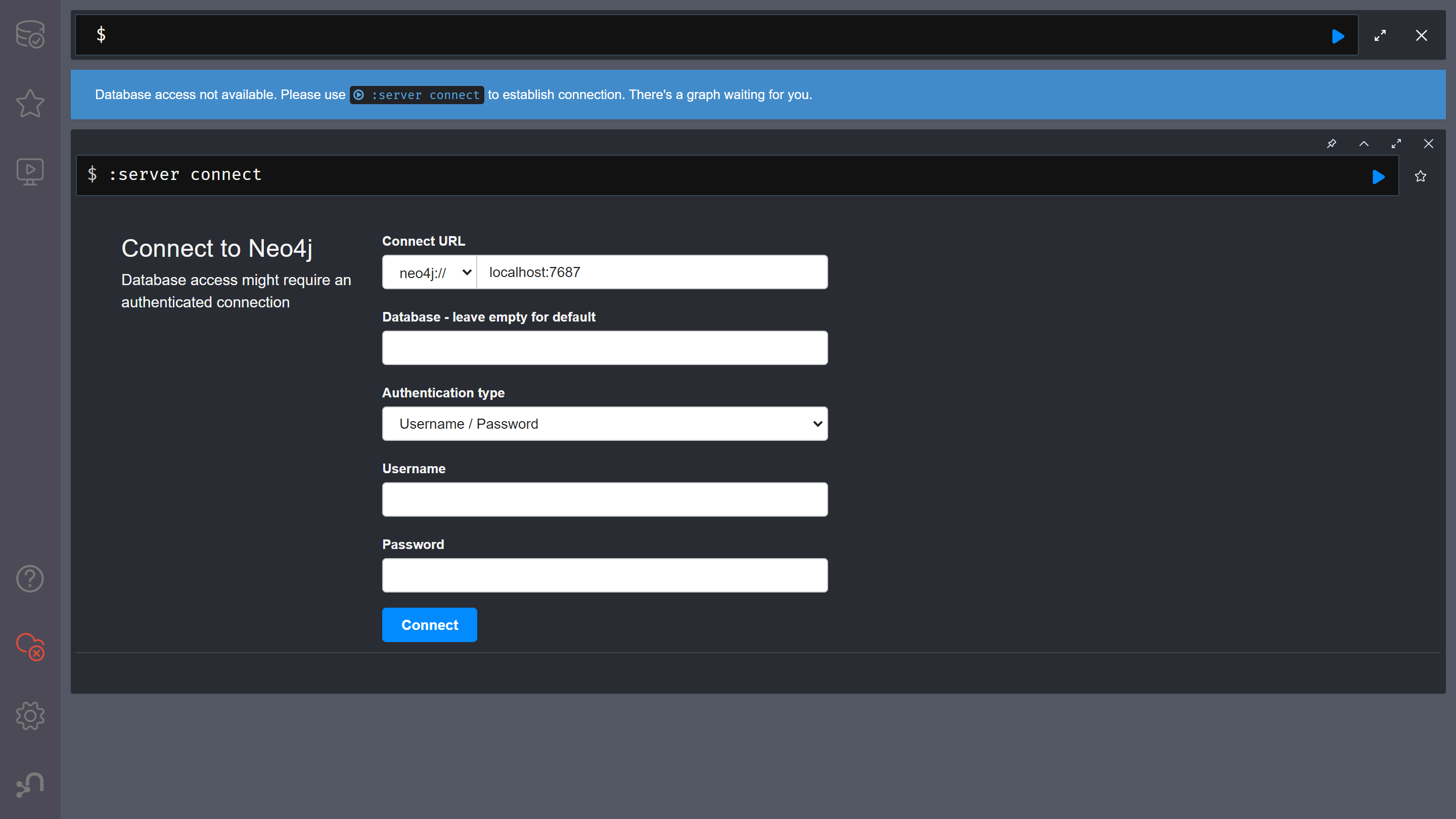Open the Guides sidebar icon
Image resolution: width=1456 pixels, height=819 pixels.
(x=30, y=171)
